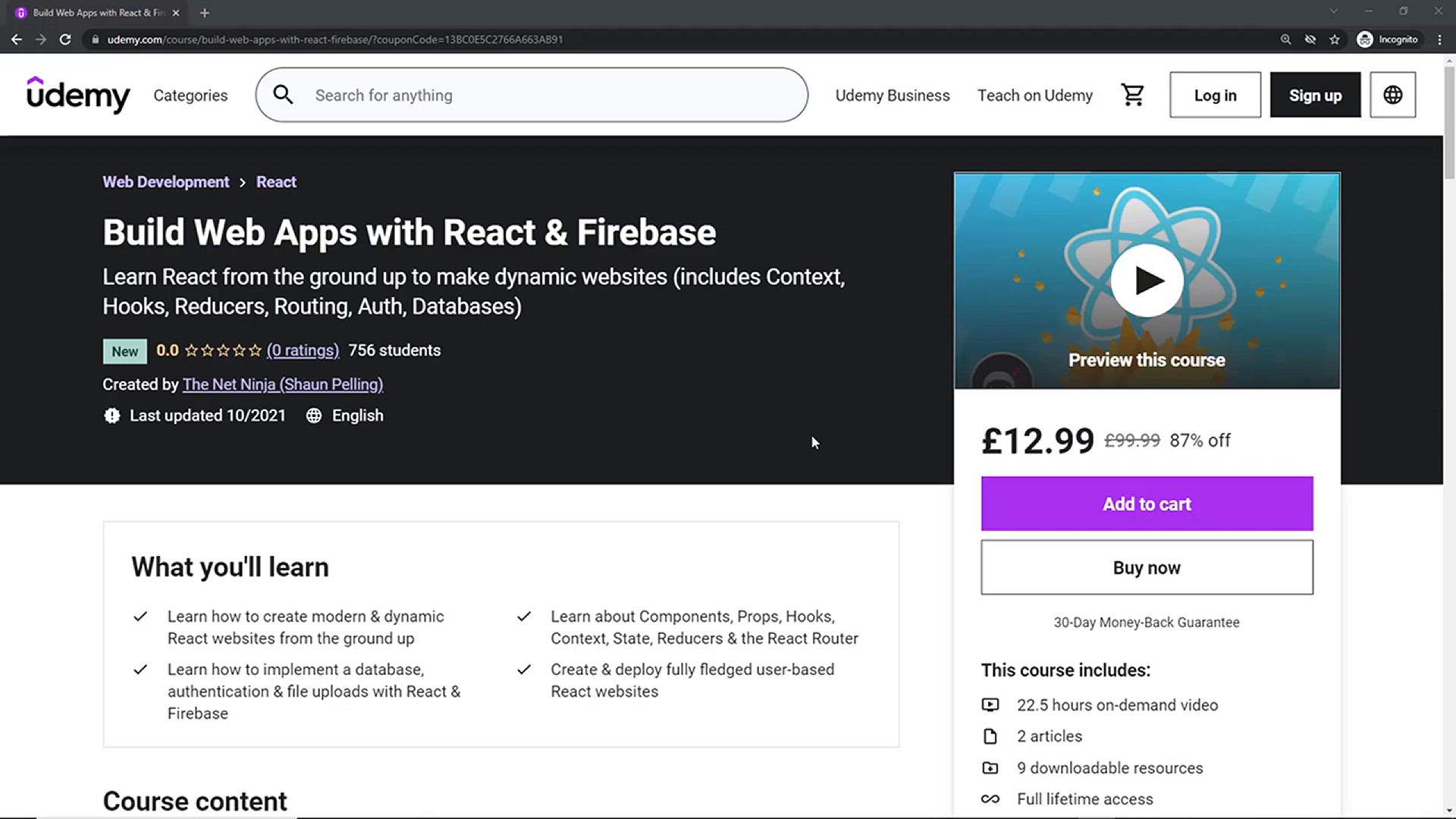The width and height of the screenshot is (1456, 819).
Task: Click the Last updated badge icon
Action: [111, 416]
